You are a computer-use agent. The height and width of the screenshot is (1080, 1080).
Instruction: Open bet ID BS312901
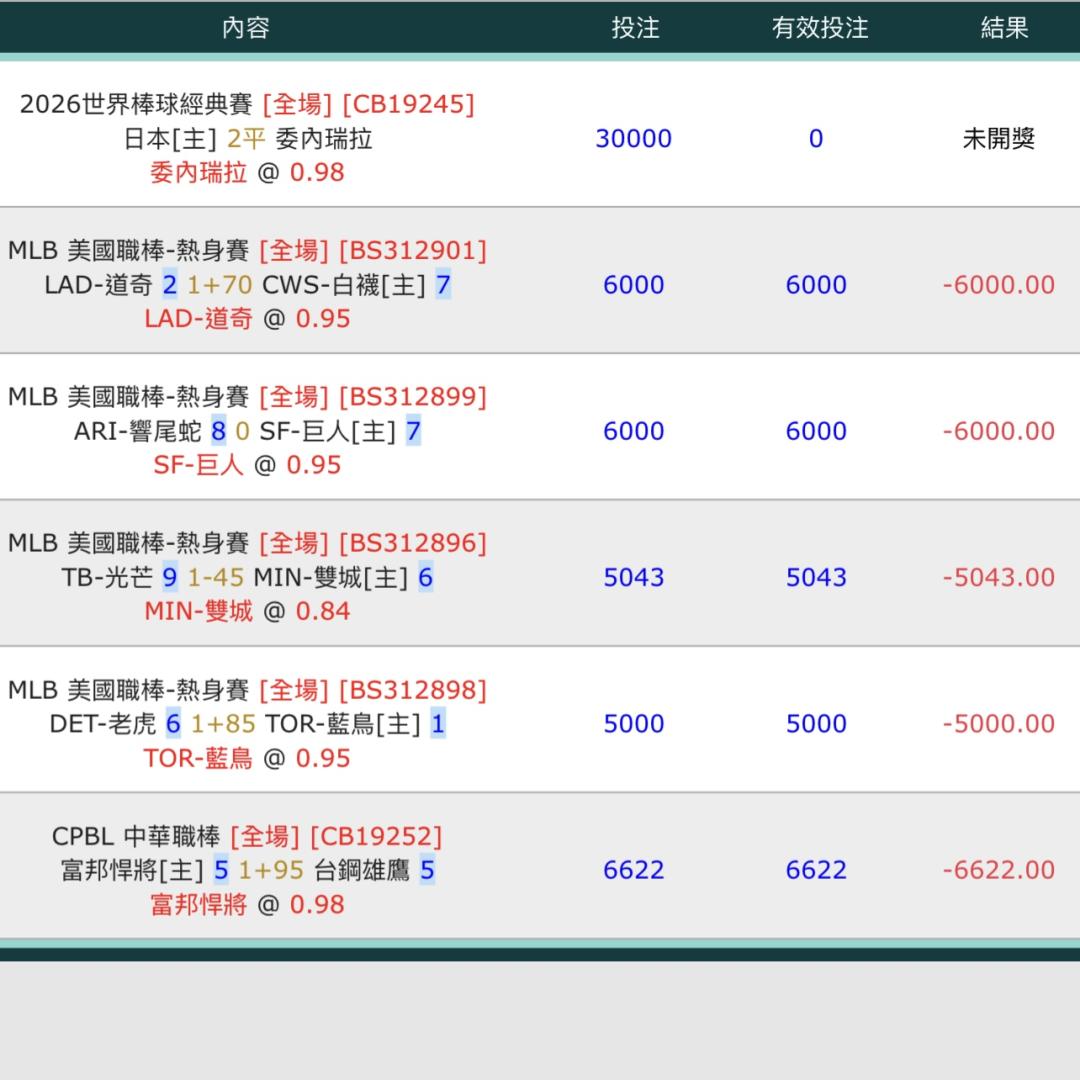pos(412,250)
